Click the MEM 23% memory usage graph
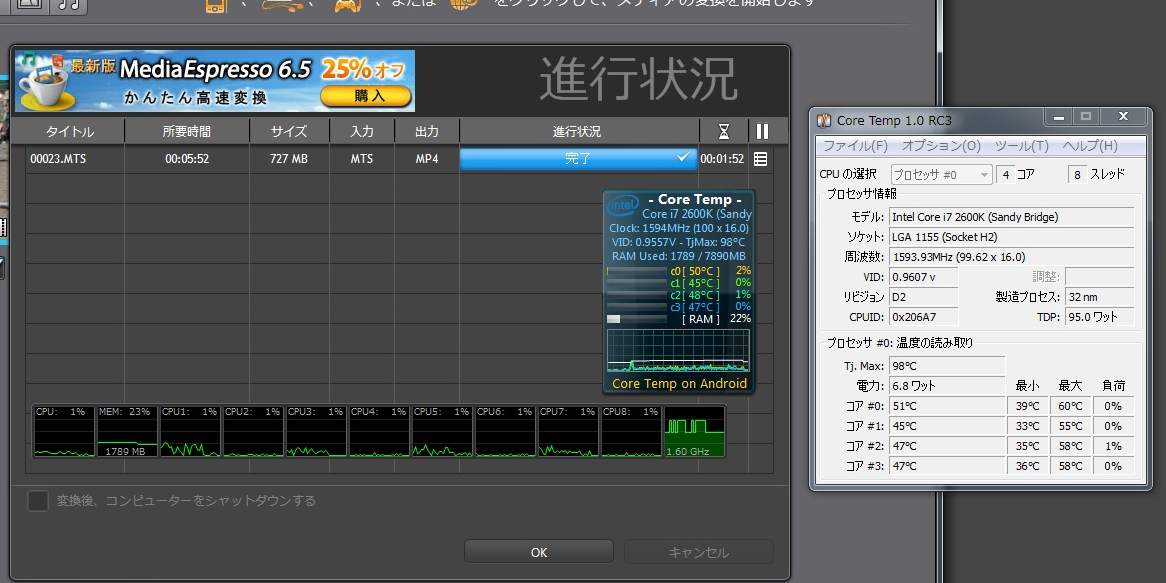This screenshot has height=583, width=1166. (127, 432)
